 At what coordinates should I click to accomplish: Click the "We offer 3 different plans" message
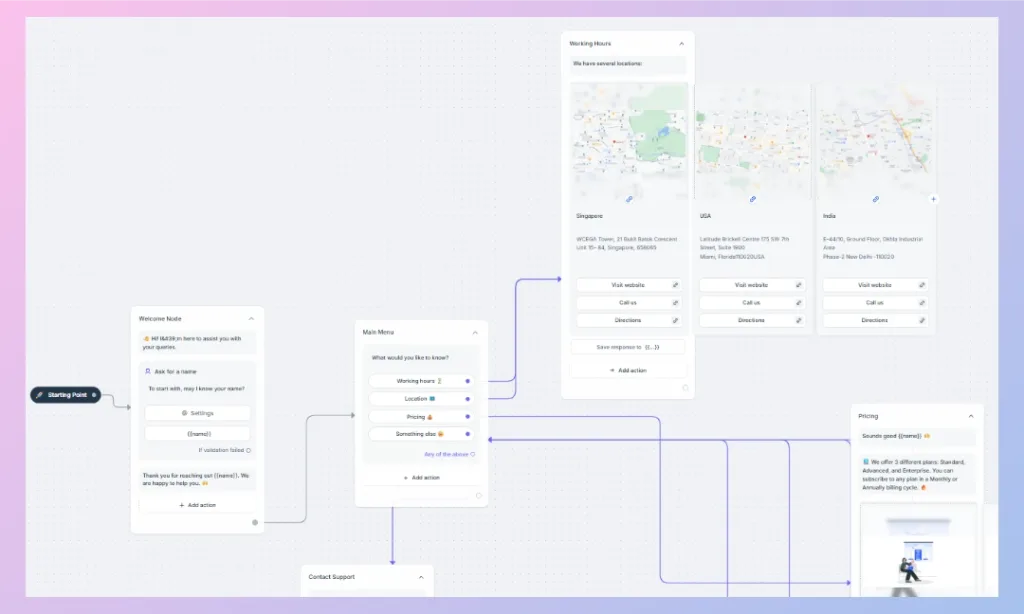coord(914,474)
